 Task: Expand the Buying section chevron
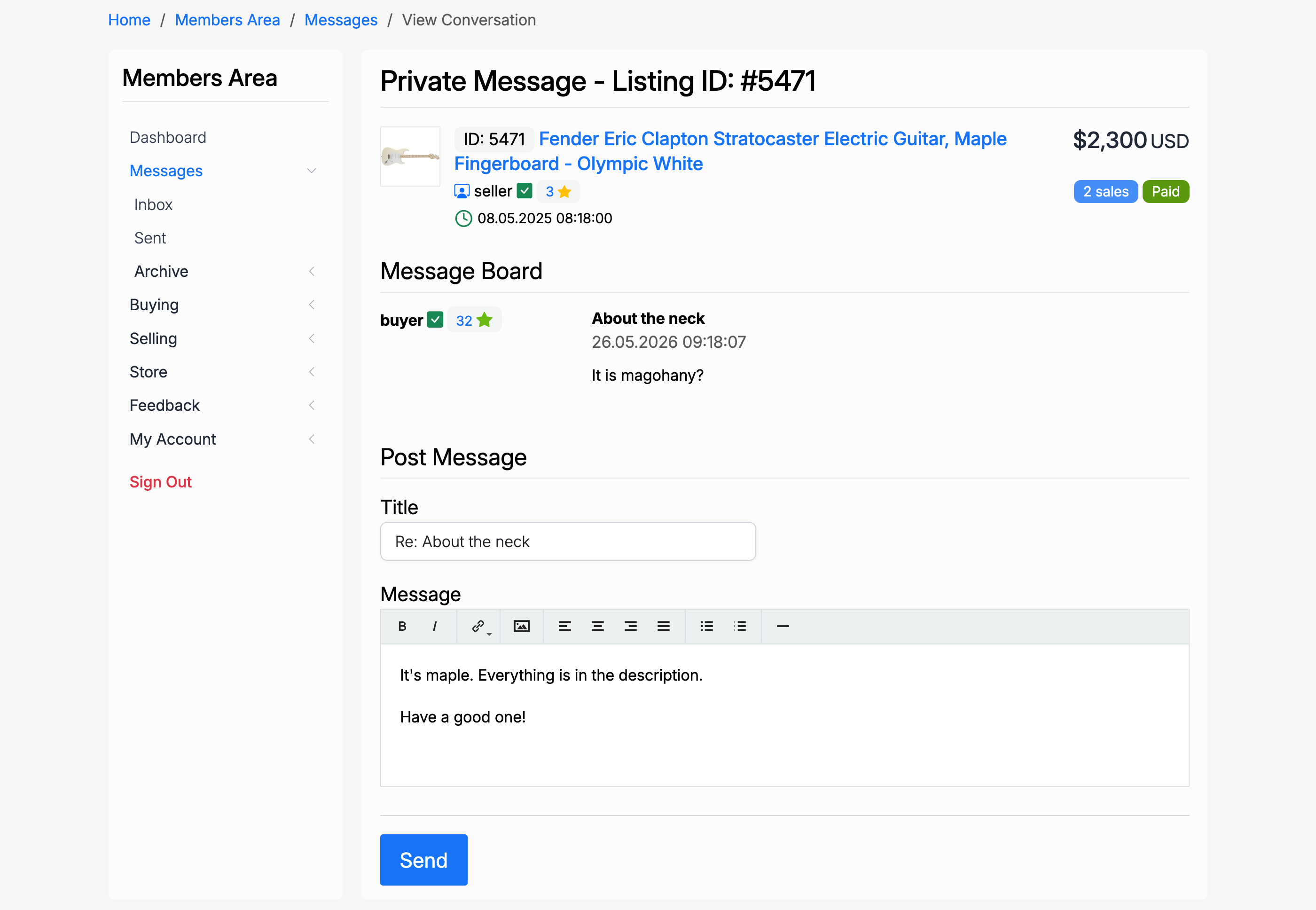(x=311, y=305)
